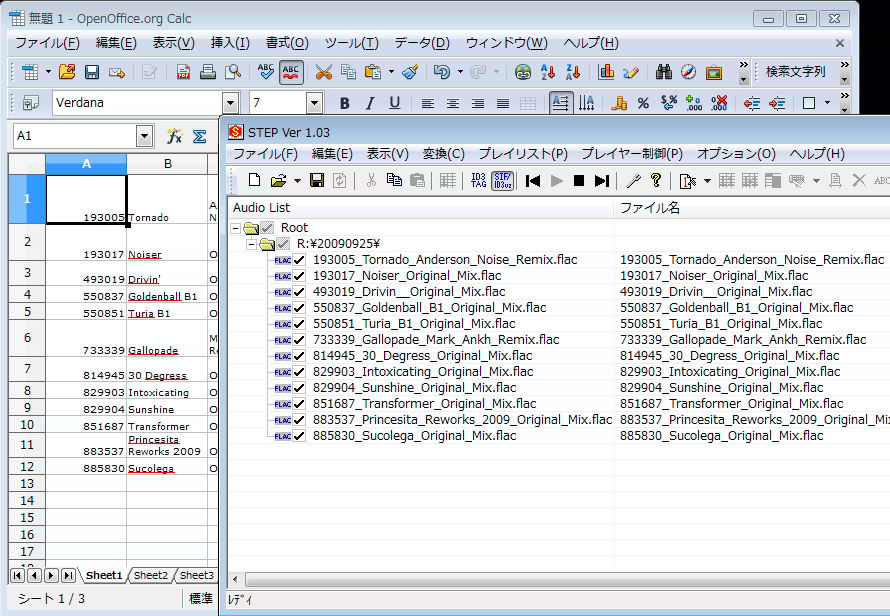The height and width of the screenshot is (616, 890).
Task: Uncheck 885830_Sucolega_Original_Mix.flac
Action: tap(299, 436)
